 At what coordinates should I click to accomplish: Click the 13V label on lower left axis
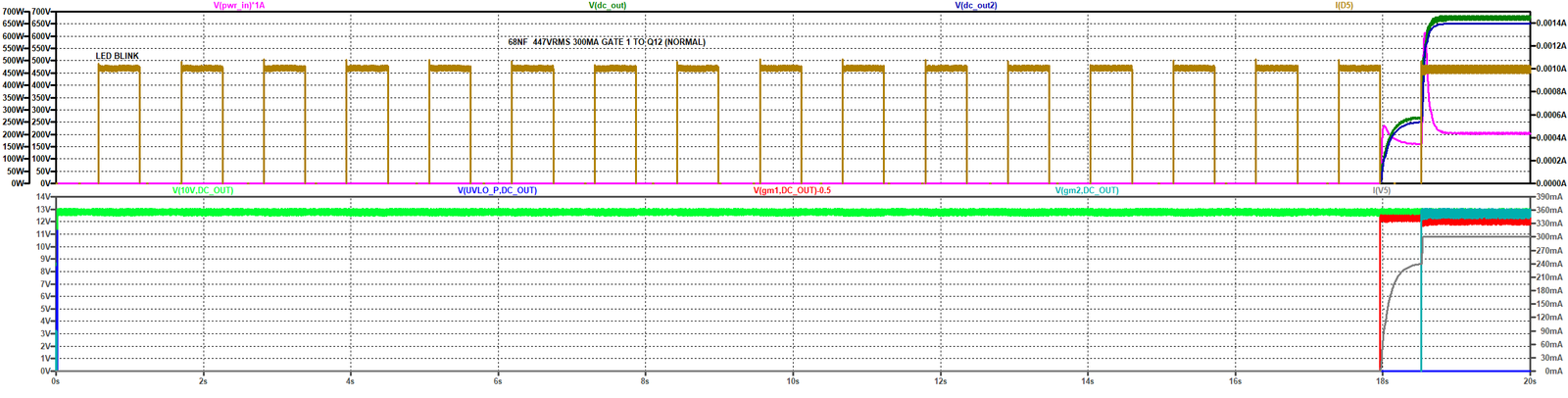[43, 210]
